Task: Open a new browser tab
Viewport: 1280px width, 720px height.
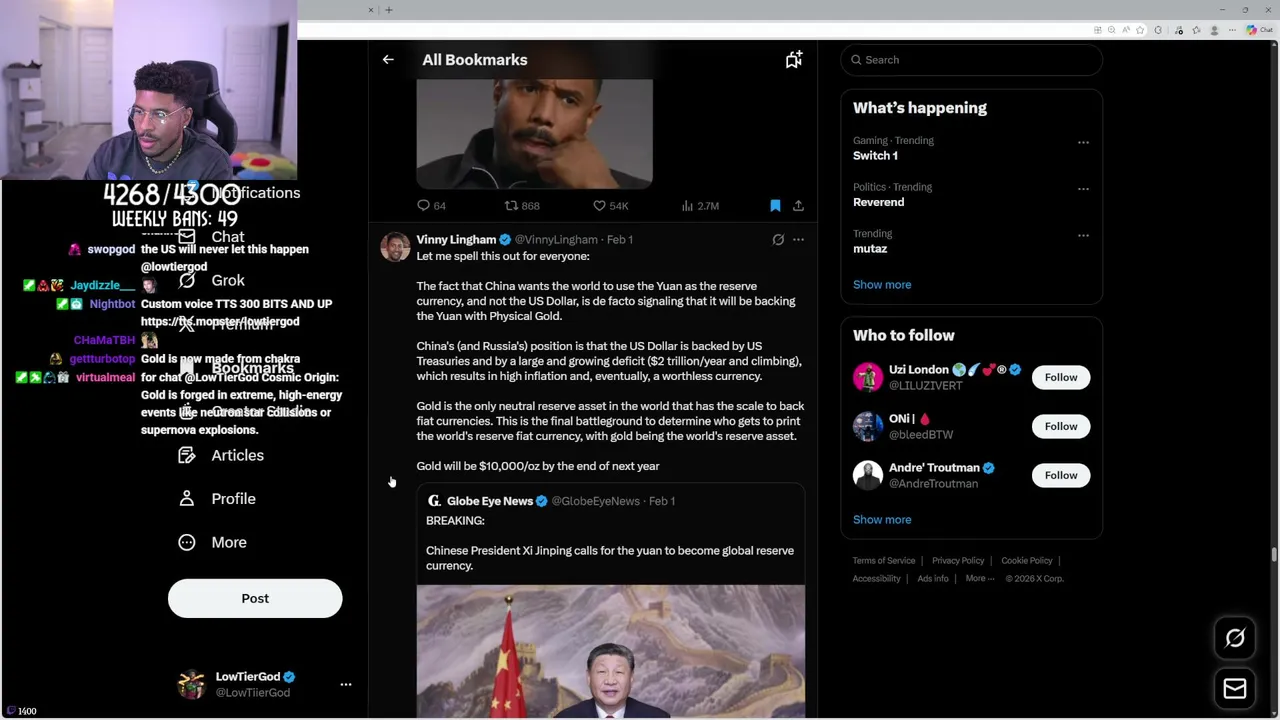Action: 389,10
